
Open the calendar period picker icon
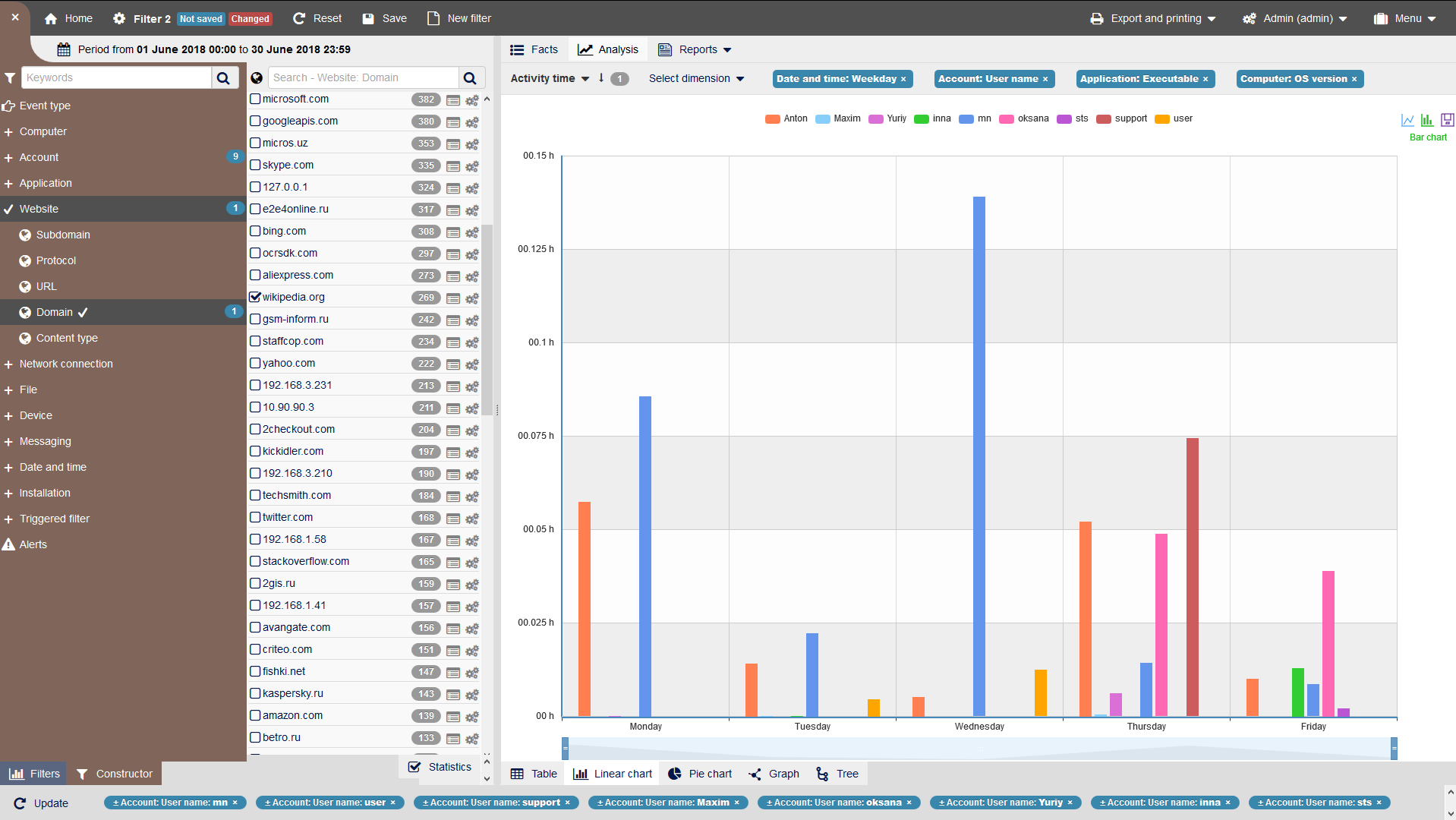(x=64, y=49)
